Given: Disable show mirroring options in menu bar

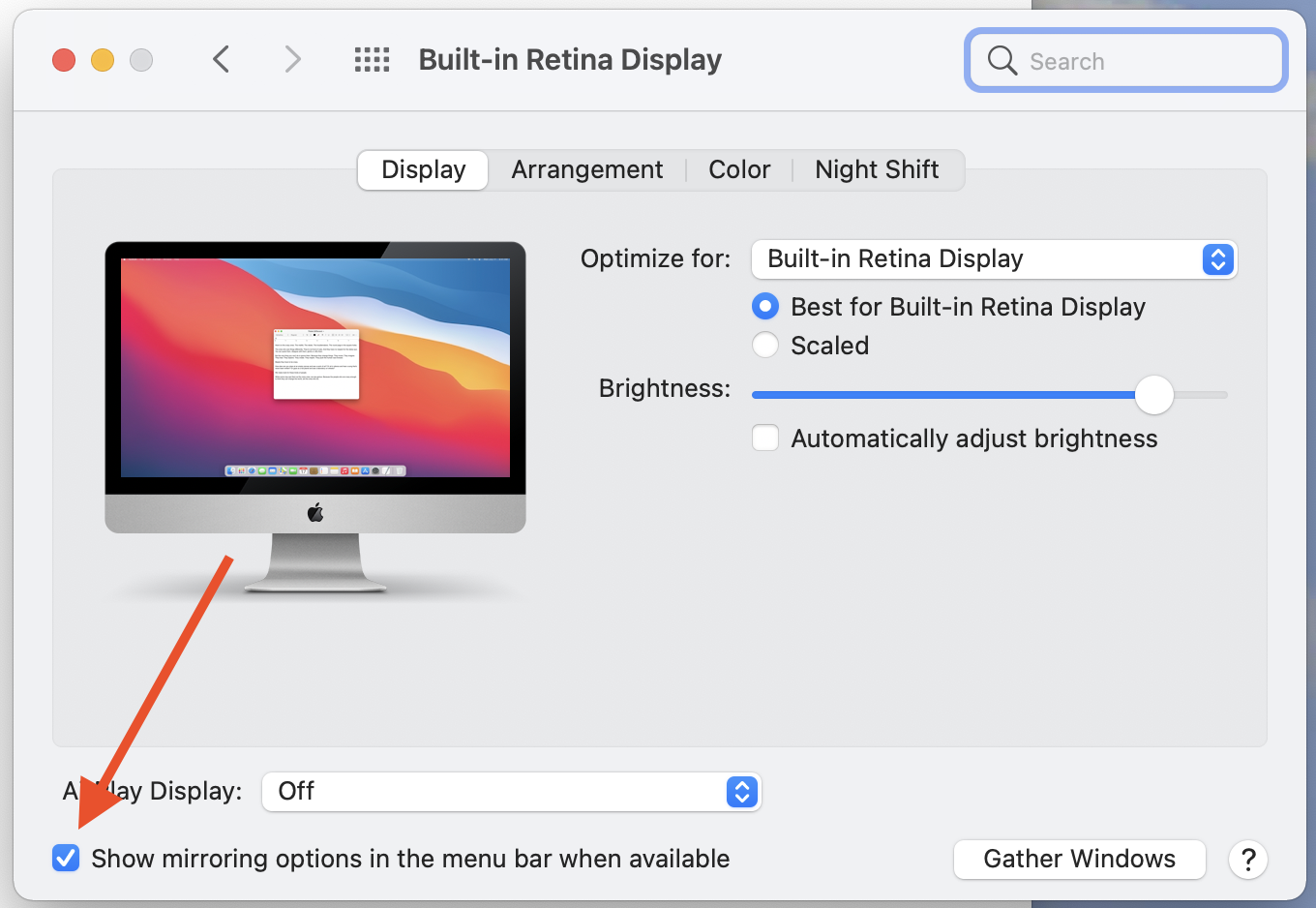Looking at the screenshot, I should 65,858.
